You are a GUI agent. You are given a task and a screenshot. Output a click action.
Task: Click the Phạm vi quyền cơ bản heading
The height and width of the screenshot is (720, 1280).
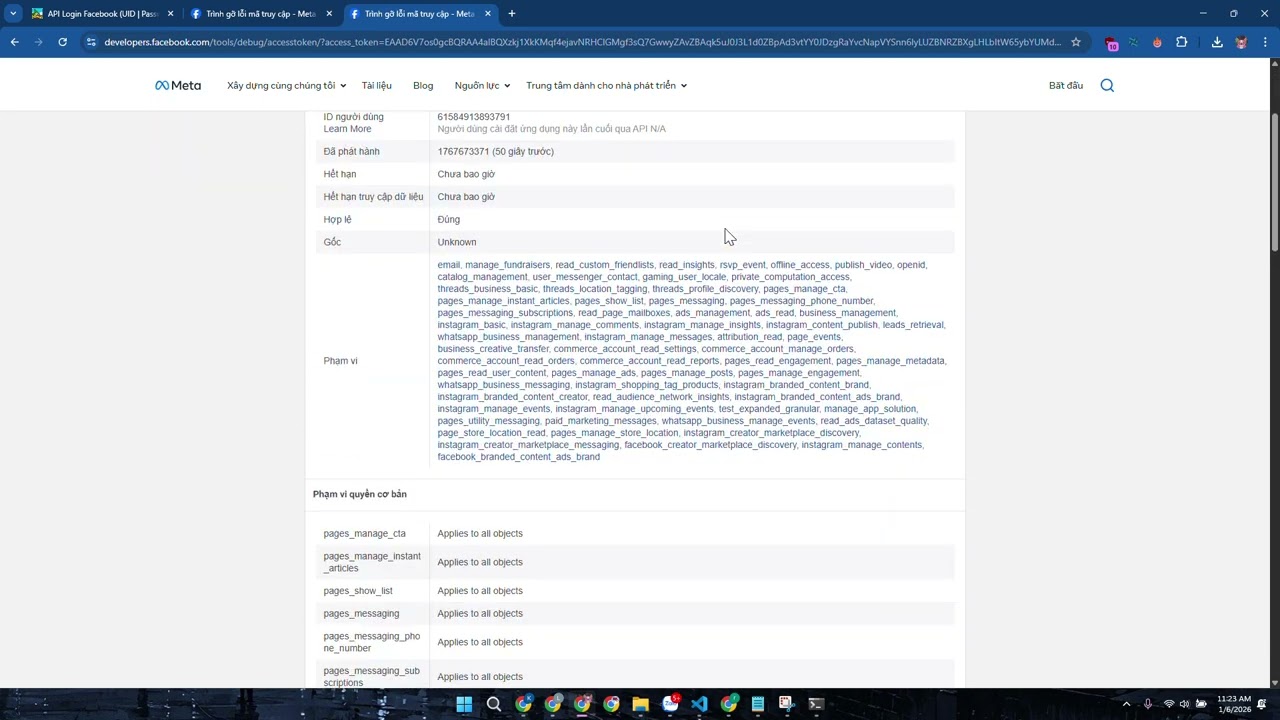[x=359, y=494]
